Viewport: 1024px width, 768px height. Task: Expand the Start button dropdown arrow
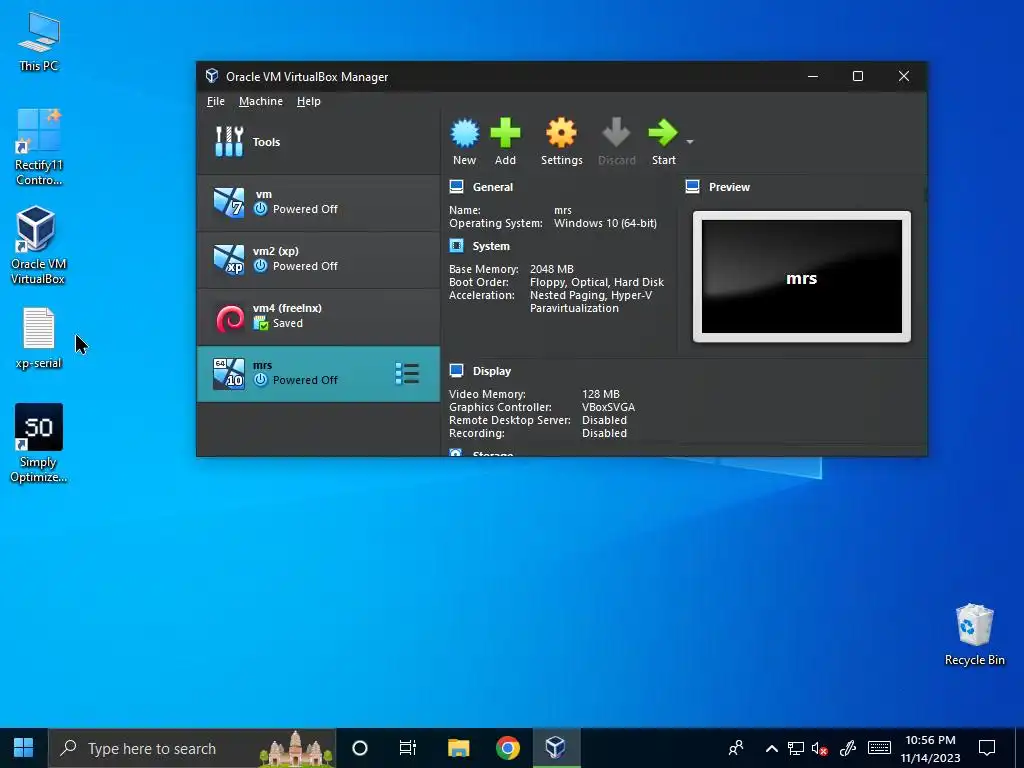click(690, 142)
